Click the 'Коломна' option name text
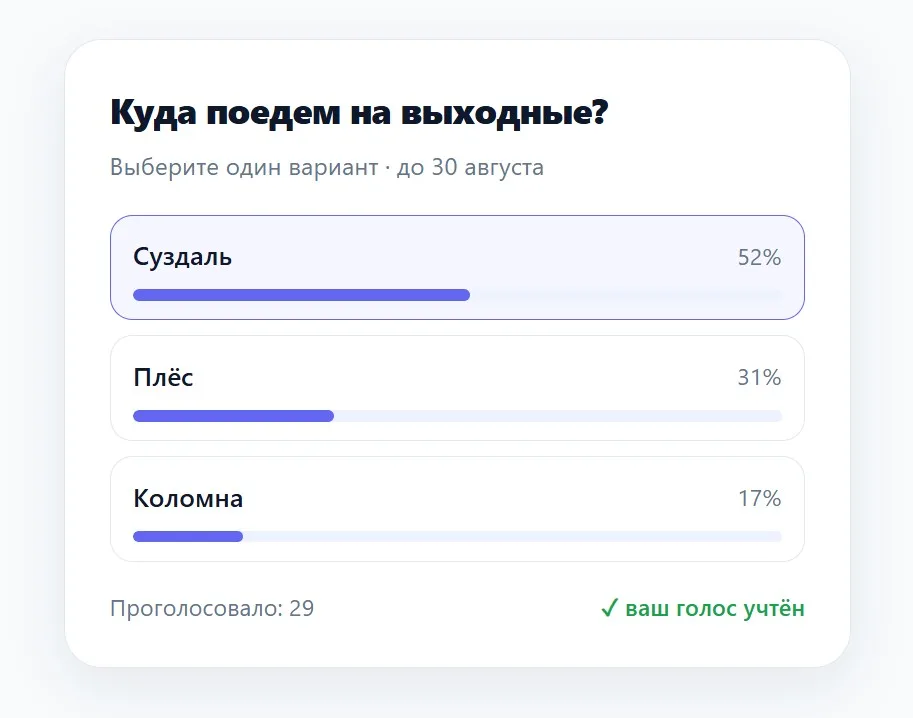Screen dimensions: 913x718 (188, 498)
